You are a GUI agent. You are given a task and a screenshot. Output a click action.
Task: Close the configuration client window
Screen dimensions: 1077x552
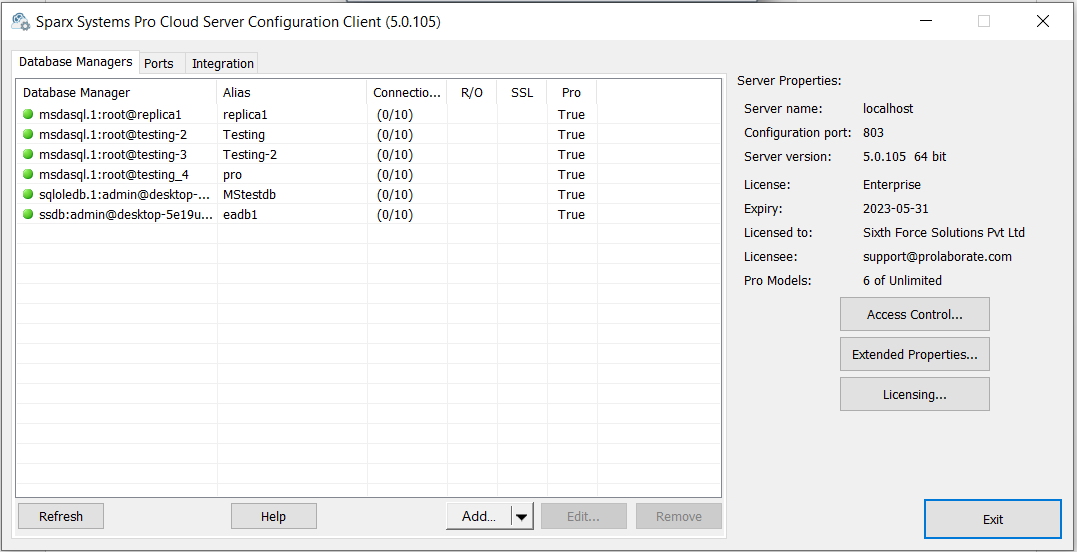coord(1043,21)
